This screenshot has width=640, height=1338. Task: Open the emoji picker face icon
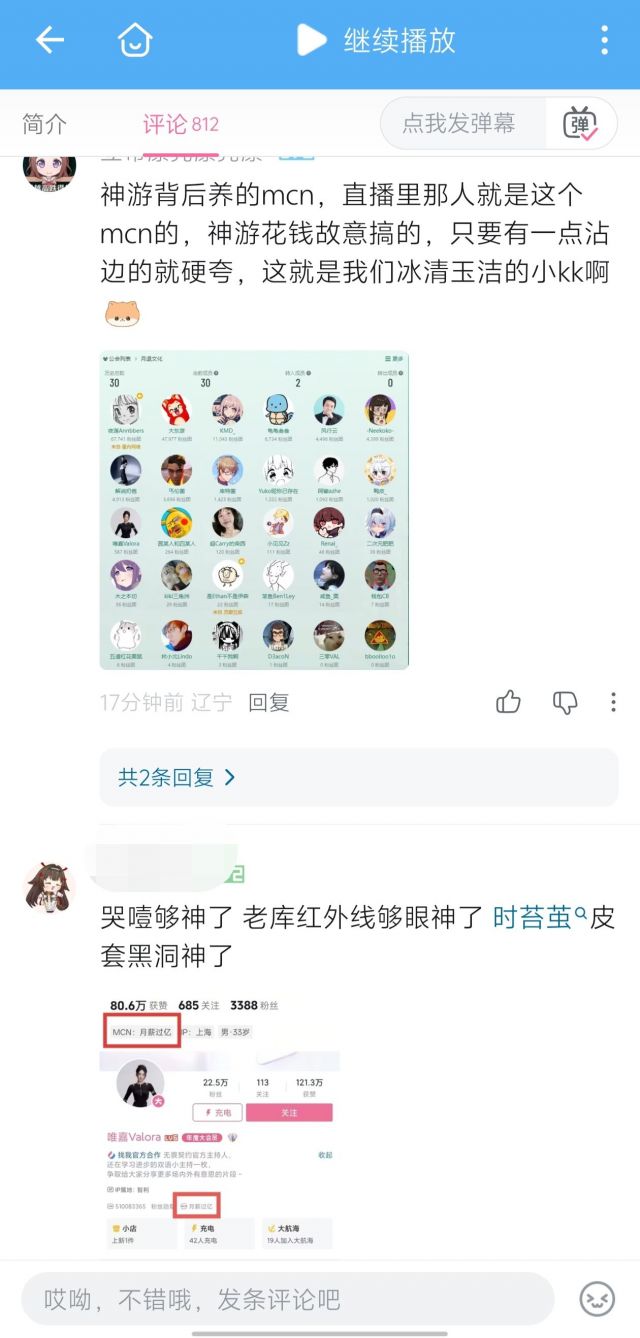click(597, 1299)
